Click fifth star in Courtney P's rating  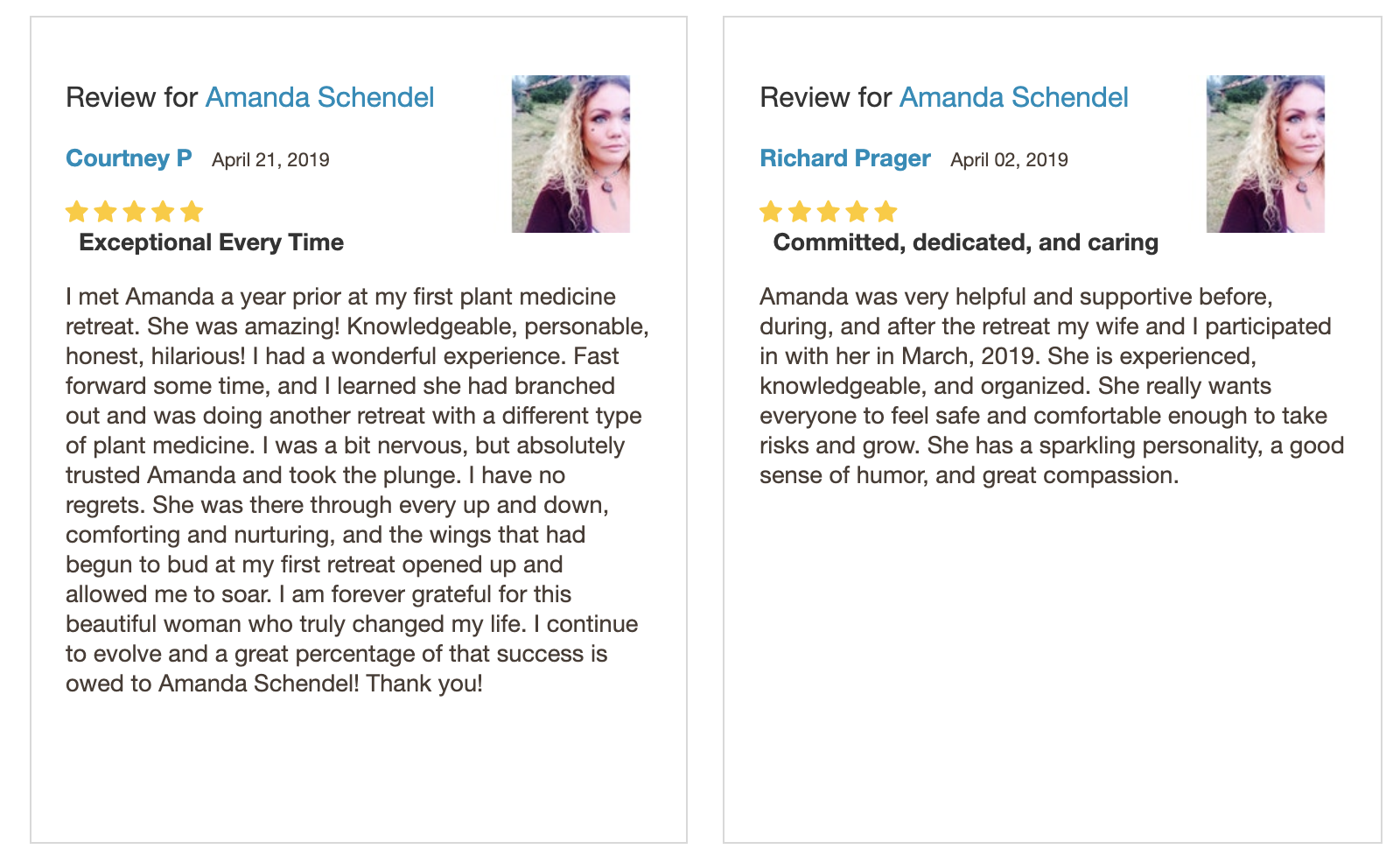click(192, 212)
